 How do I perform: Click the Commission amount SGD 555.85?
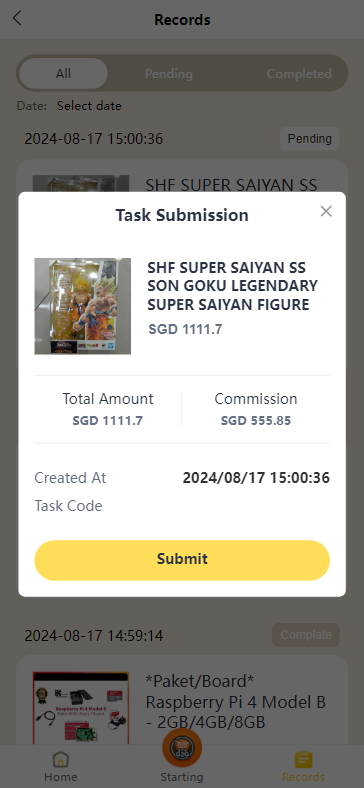click(256, 421)
